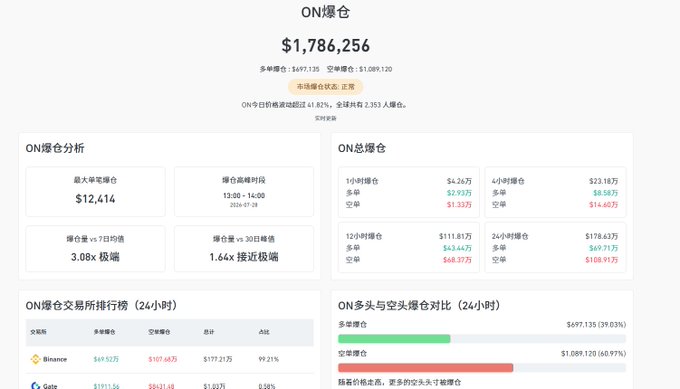Viewport: 680px width, 389px height.
Task: Click the note 随着价格走高 below the red bar
Action: click(399, 382)
